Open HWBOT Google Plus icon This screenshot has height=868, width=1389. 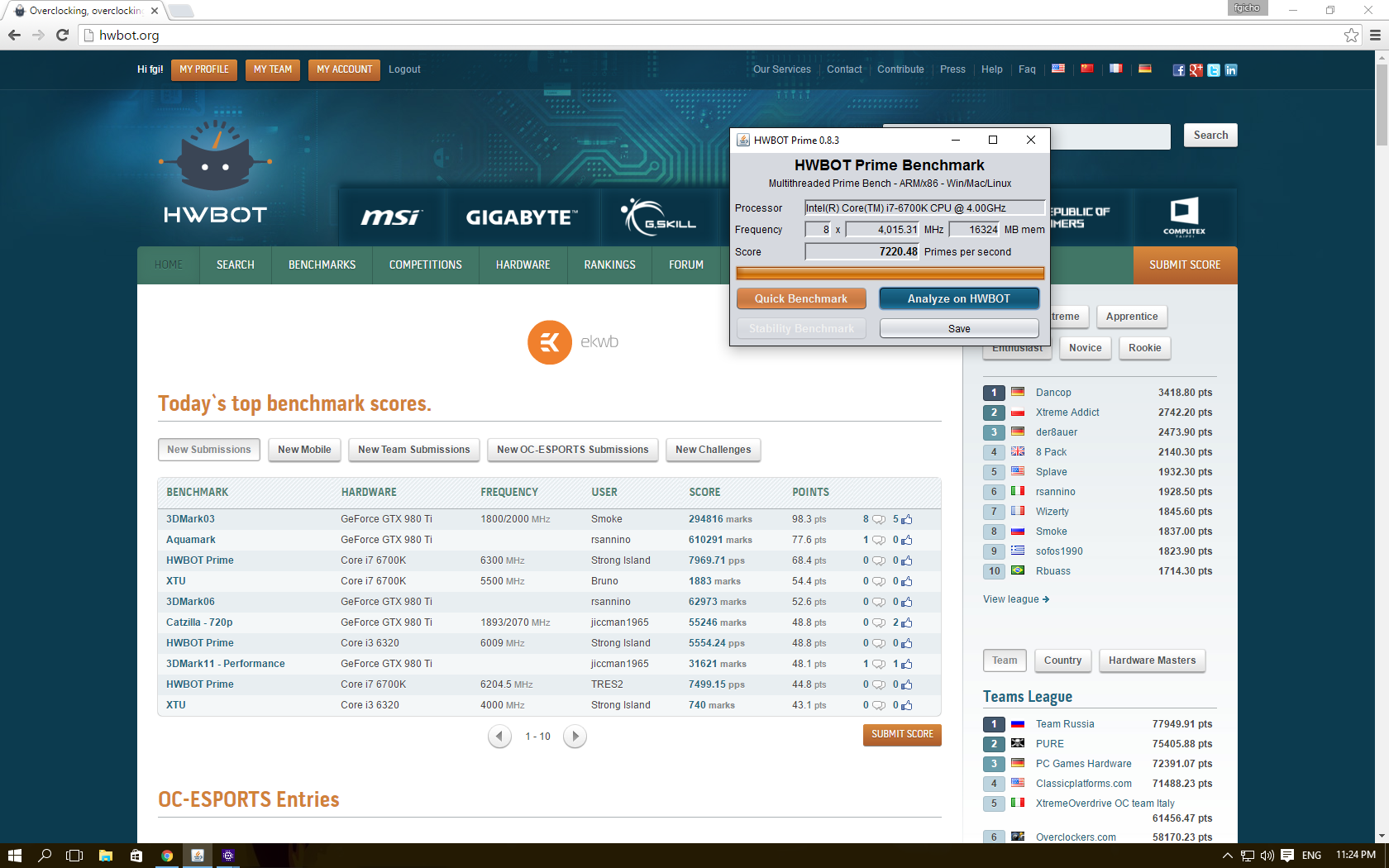(1196, 70)
